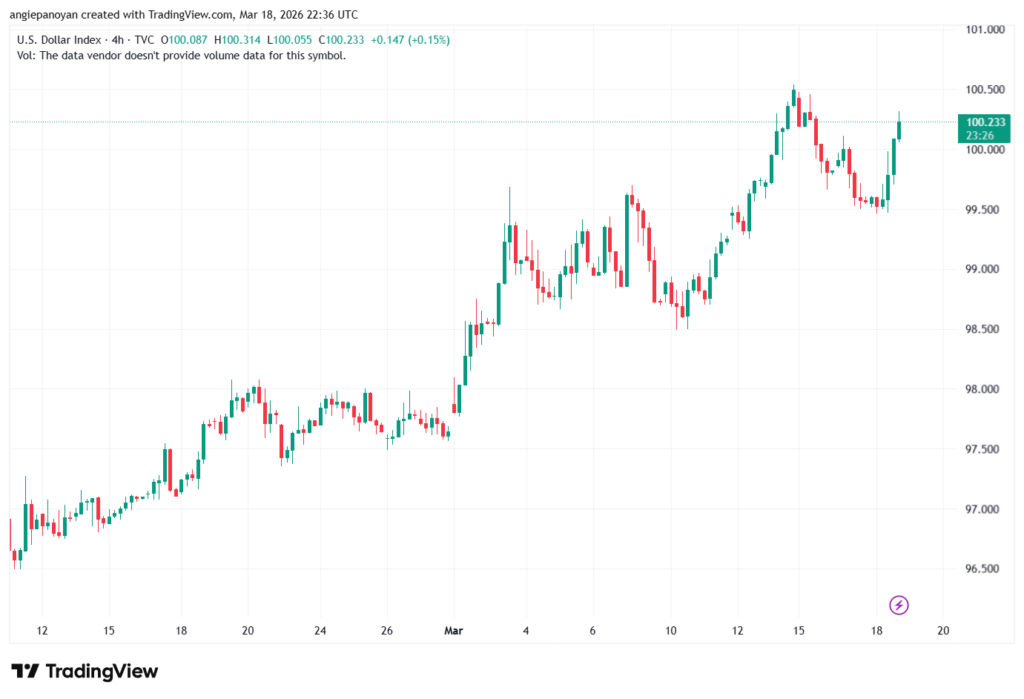Click the TradingView logo icon
The width and height of the screenshot is (1024, 699).
(x=25, y=671)
